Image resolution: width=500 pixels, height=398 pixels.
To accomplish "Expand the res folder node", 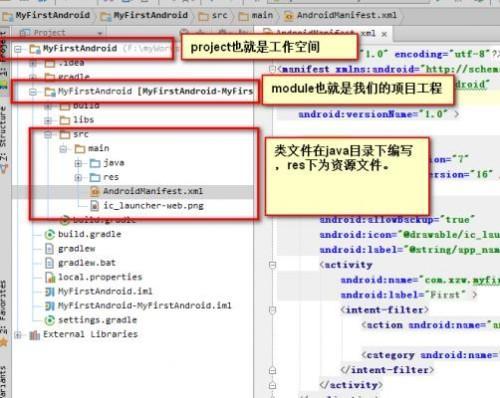I will click(x=78, y=178).
